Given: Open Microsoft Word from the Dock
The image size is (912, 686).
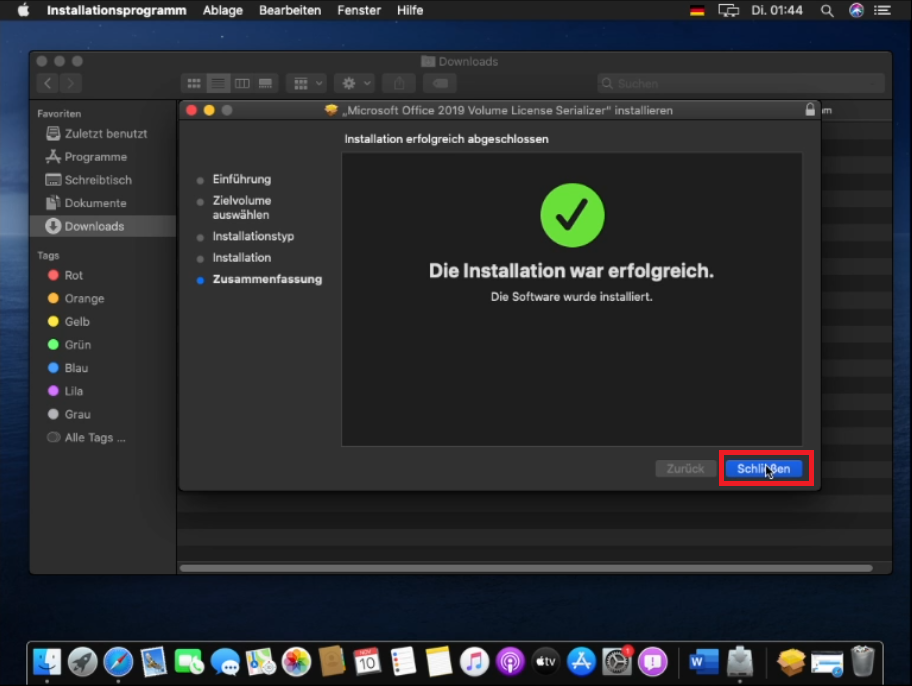Looking at the screenshot, I should [x=703, y=661].
